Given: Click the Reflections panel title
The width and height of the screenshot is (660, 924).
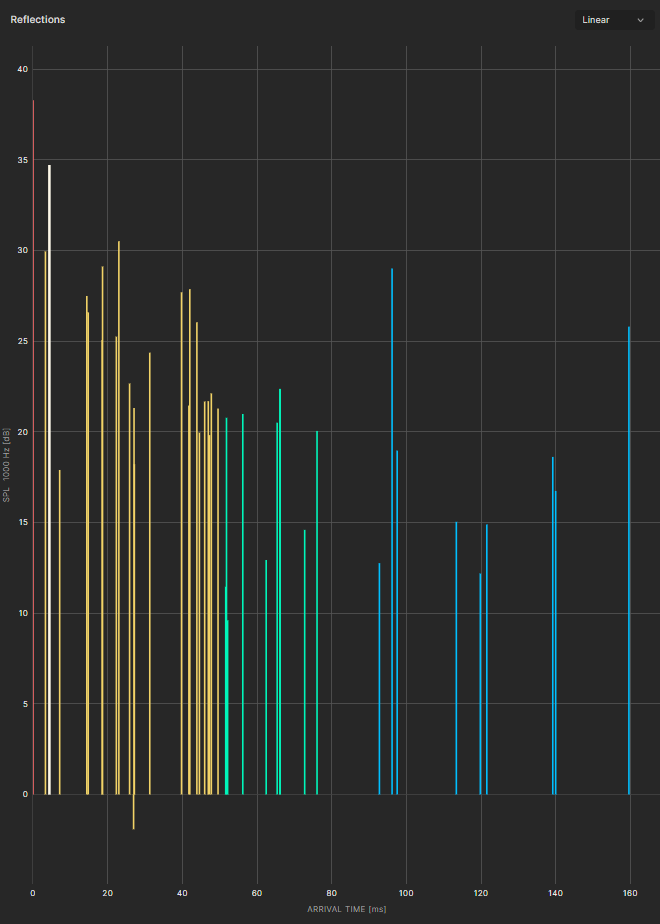Looking at the screenshot, I should (38, 20).
